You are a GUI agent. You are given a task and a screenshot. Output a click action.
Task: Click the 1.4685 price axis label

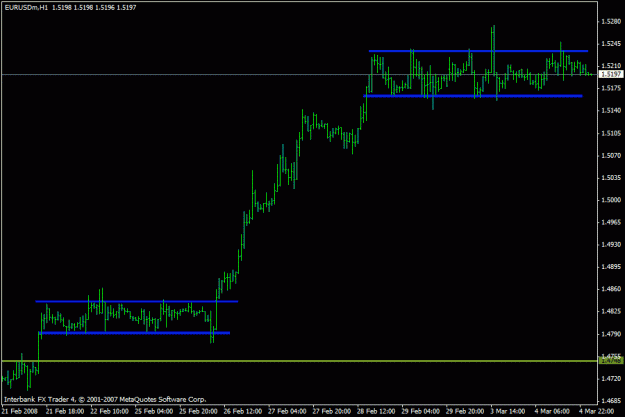611,401
